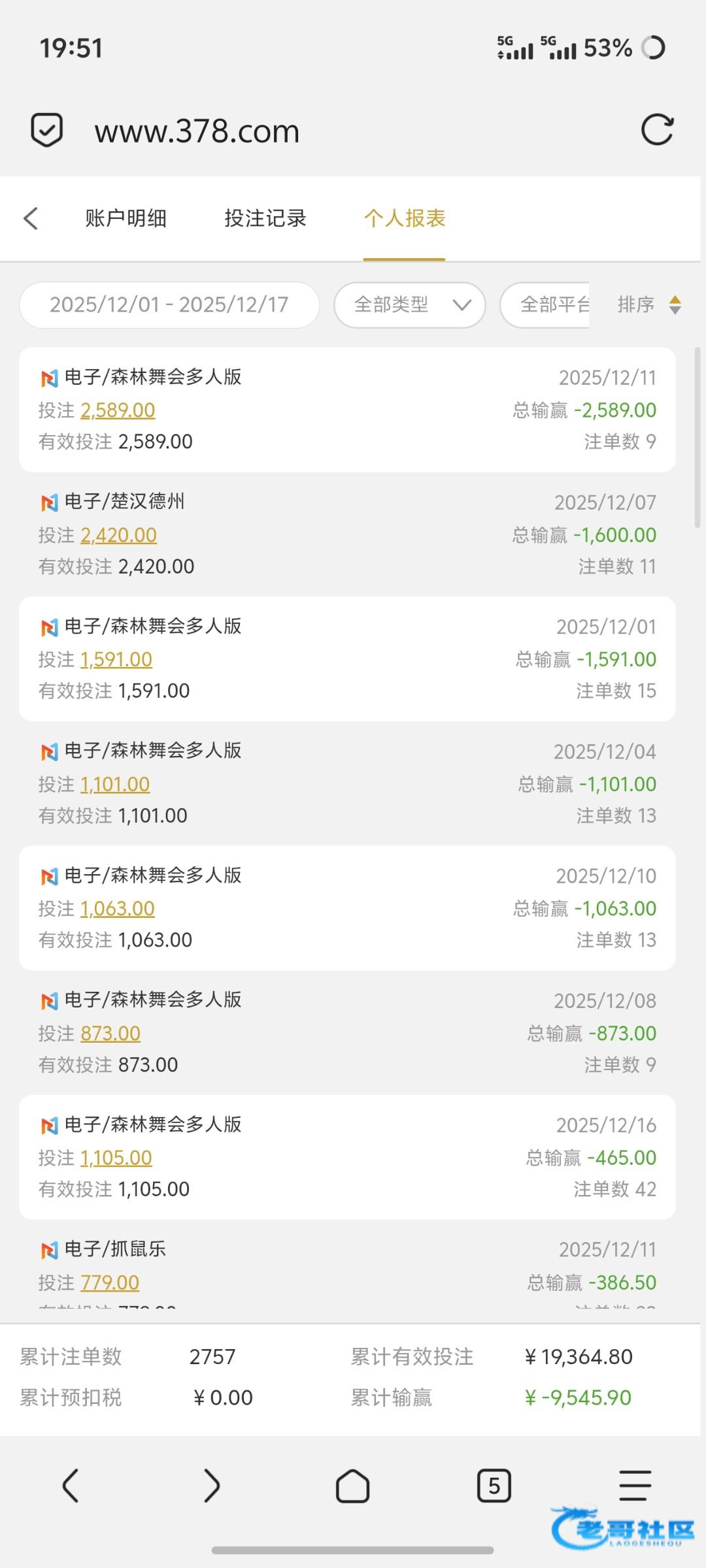Screen dimensions: 706x1568
Task: Open the 2,420.00 bet amount link
Action: pyautogui.click(x=118, y=535)
